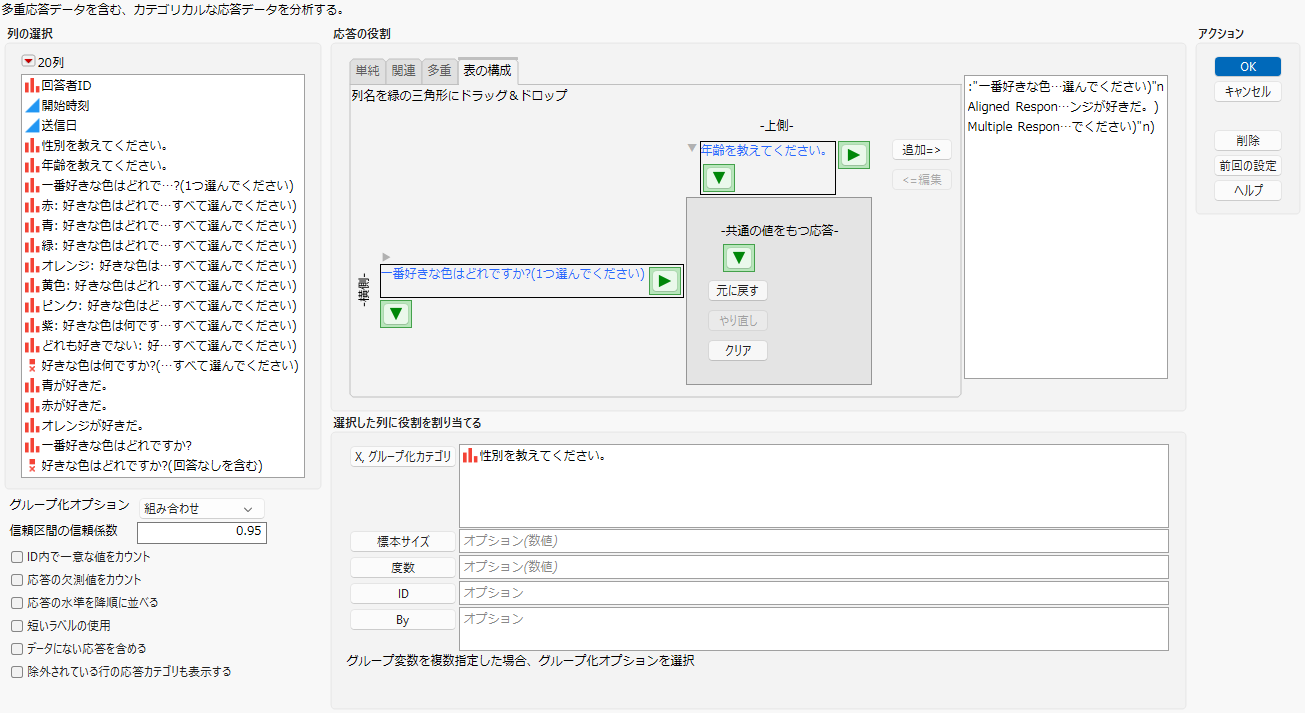1305x713 pixels.
Task: Switch to the 多重 tab
Action: (x=439, y=70)
